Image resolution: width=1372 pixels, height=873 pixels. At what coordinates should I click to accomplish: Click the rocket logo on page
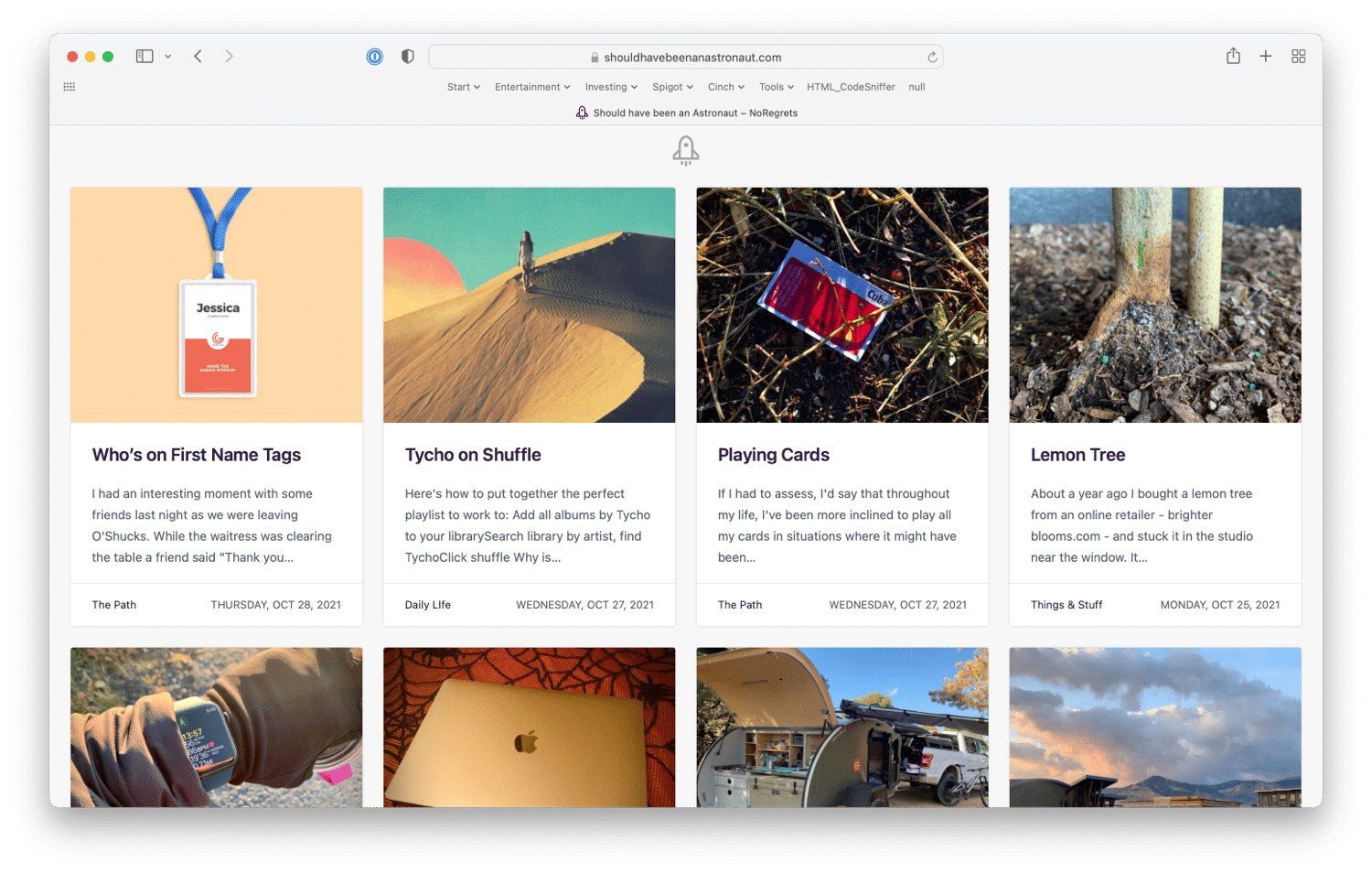[x=686, y=150]
